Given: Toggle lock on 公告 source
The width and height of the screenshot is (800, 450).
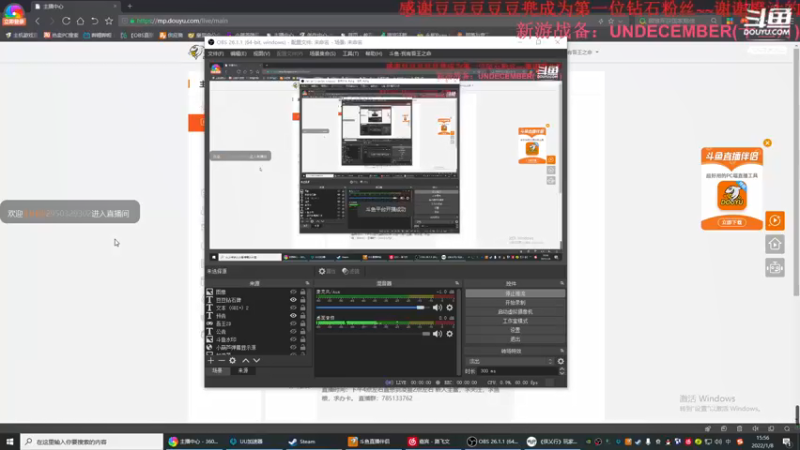Looking at the screenshot, I should [303, 332].
